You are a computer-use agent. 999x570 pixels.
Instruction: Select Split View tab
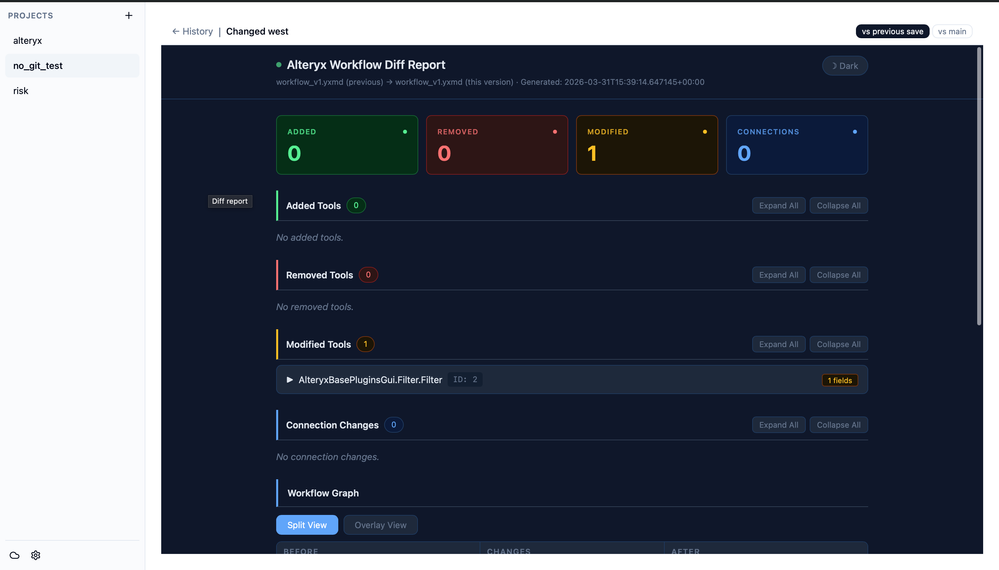tap(307, 525)
